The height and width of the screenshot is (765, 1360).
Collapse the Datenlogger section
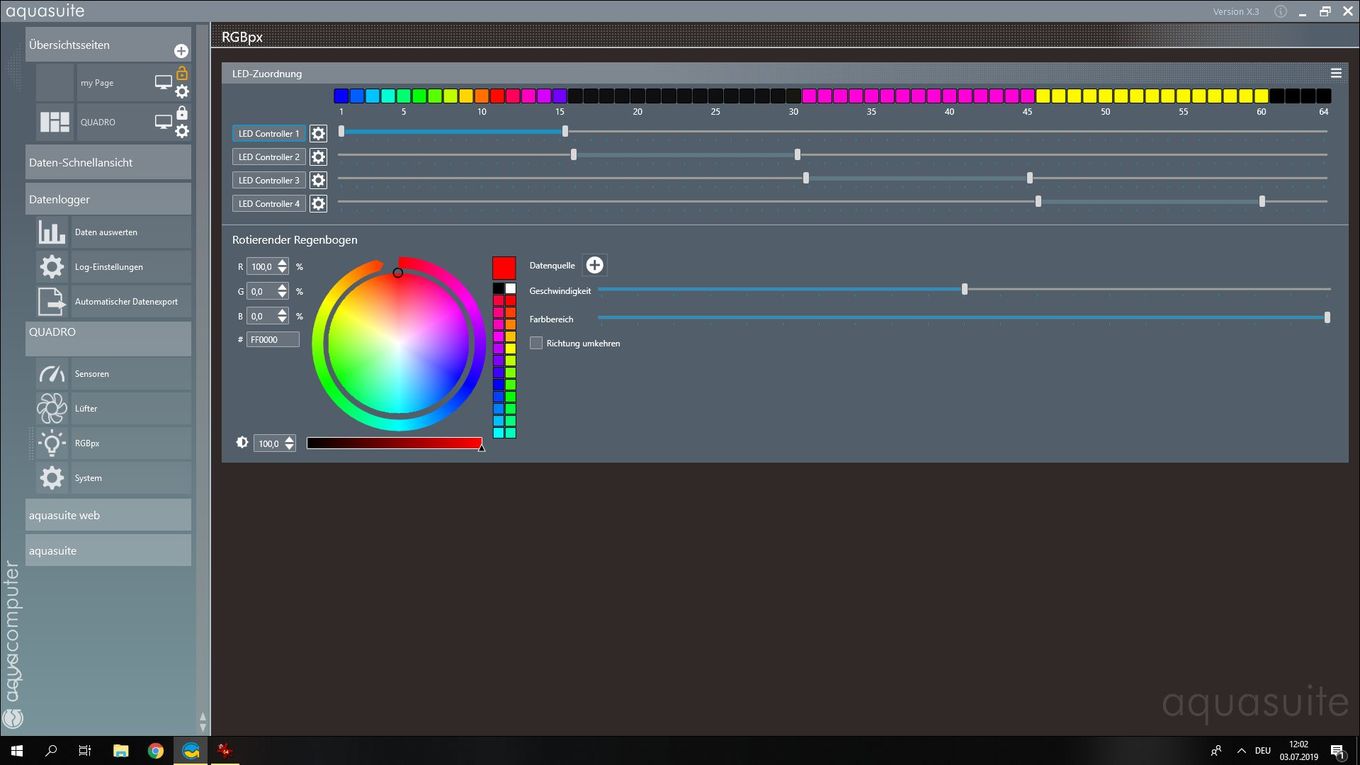[x=108, y=199]
